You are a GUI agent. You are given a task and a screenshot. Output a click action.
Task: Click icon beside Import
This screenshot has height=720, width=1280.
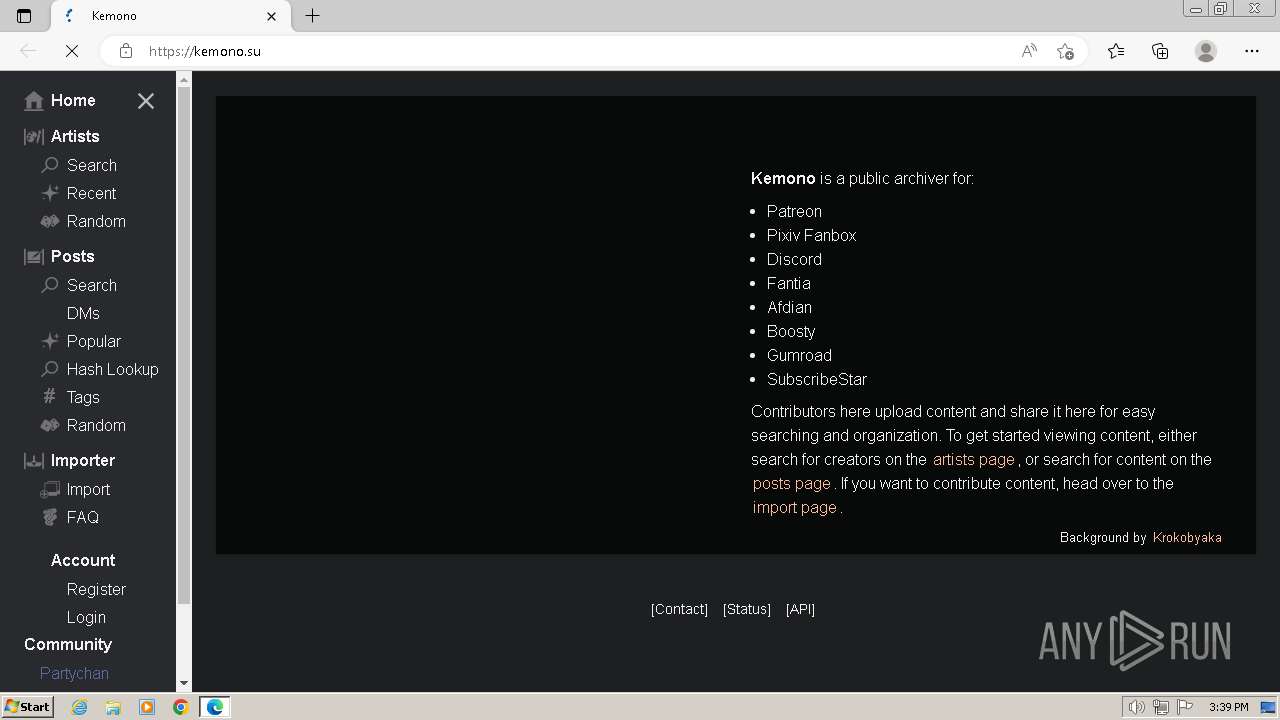[x=49, y=489]
